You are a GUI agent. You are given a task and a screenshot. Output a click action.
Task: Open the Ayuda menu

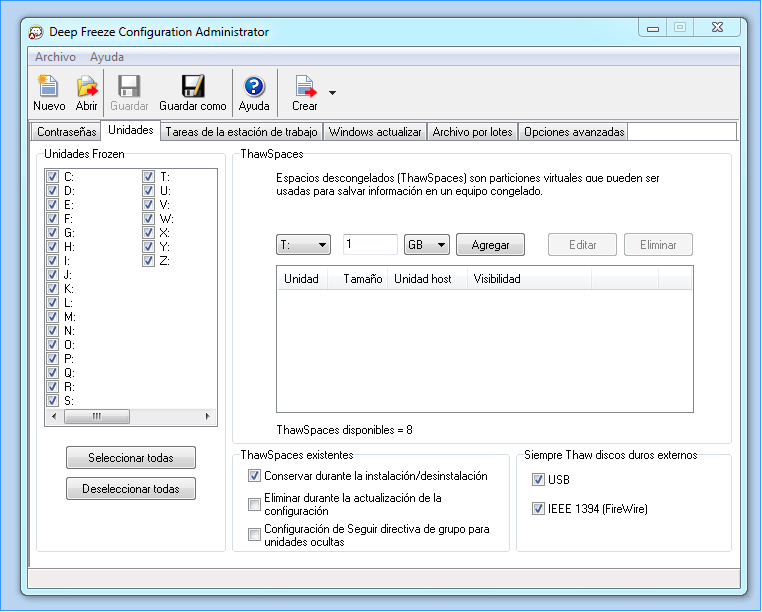[x=106, y=57]
